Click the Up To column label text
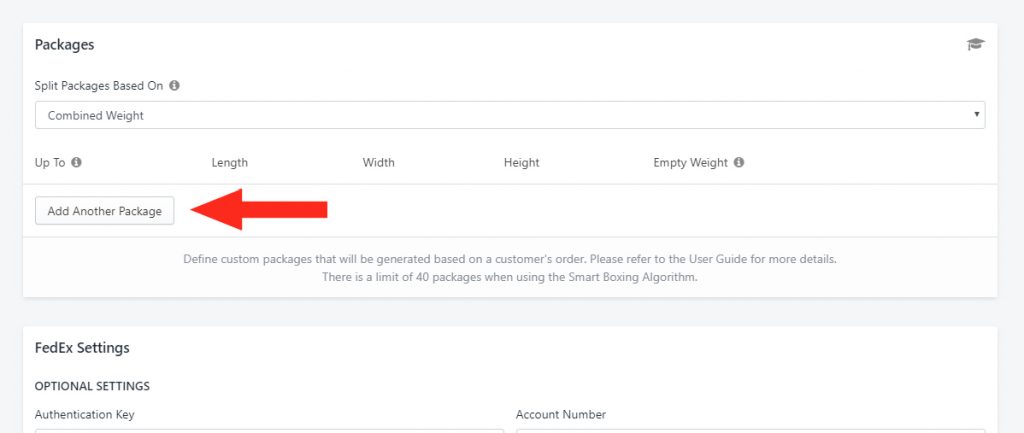 [50, 163]
